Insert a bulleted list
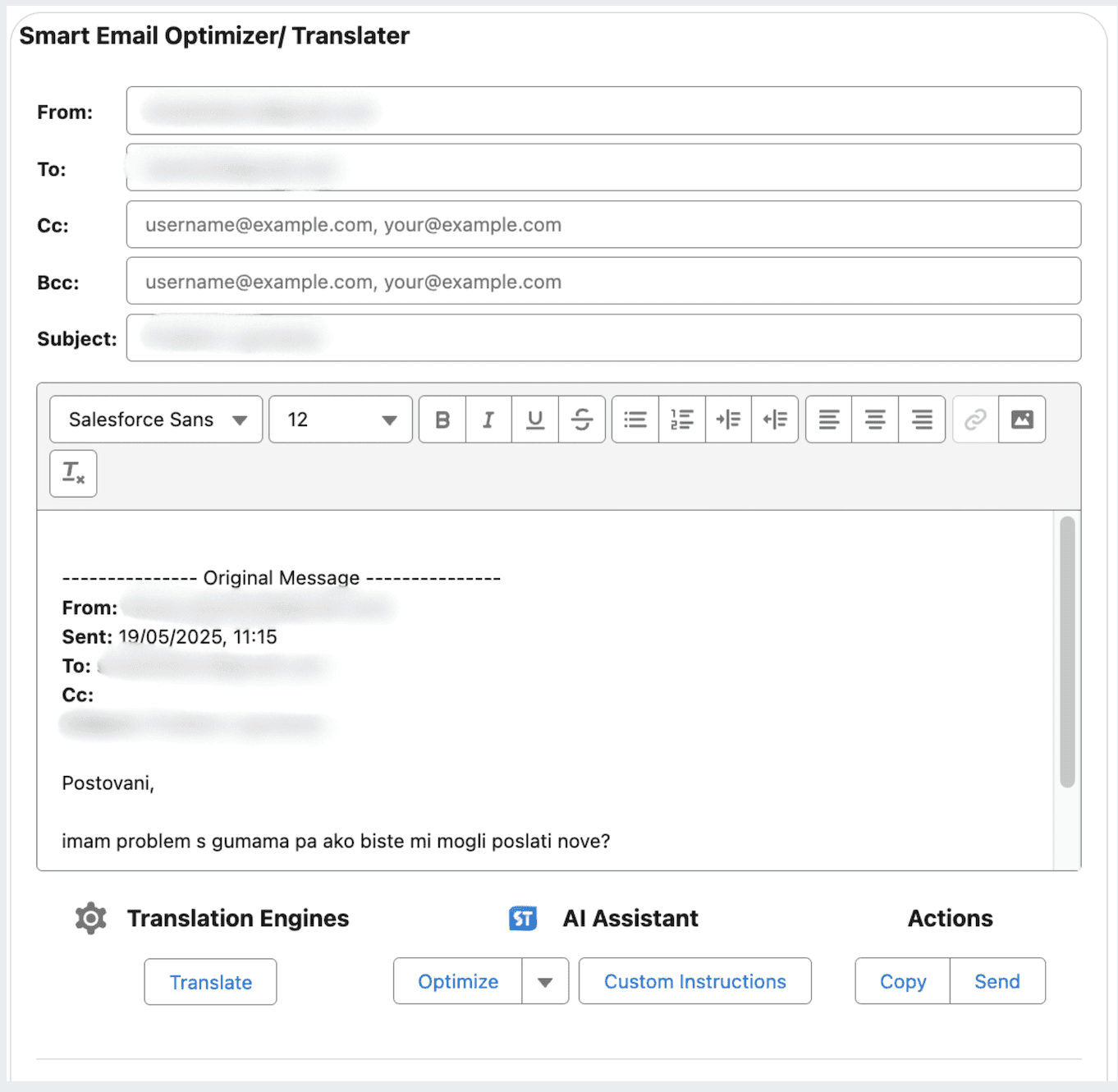 pos(635,420)
